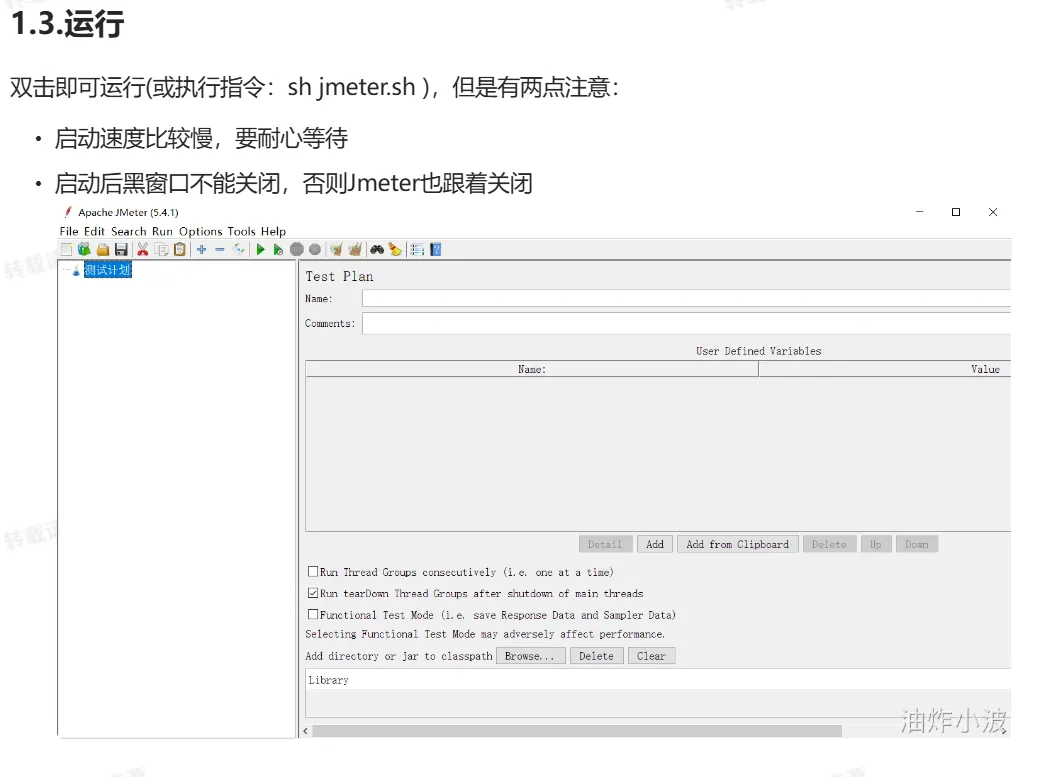Image resolution: width=1058 pixels, height=777 pixels.
Task: Click the Value column header
Action: (885, 369)
